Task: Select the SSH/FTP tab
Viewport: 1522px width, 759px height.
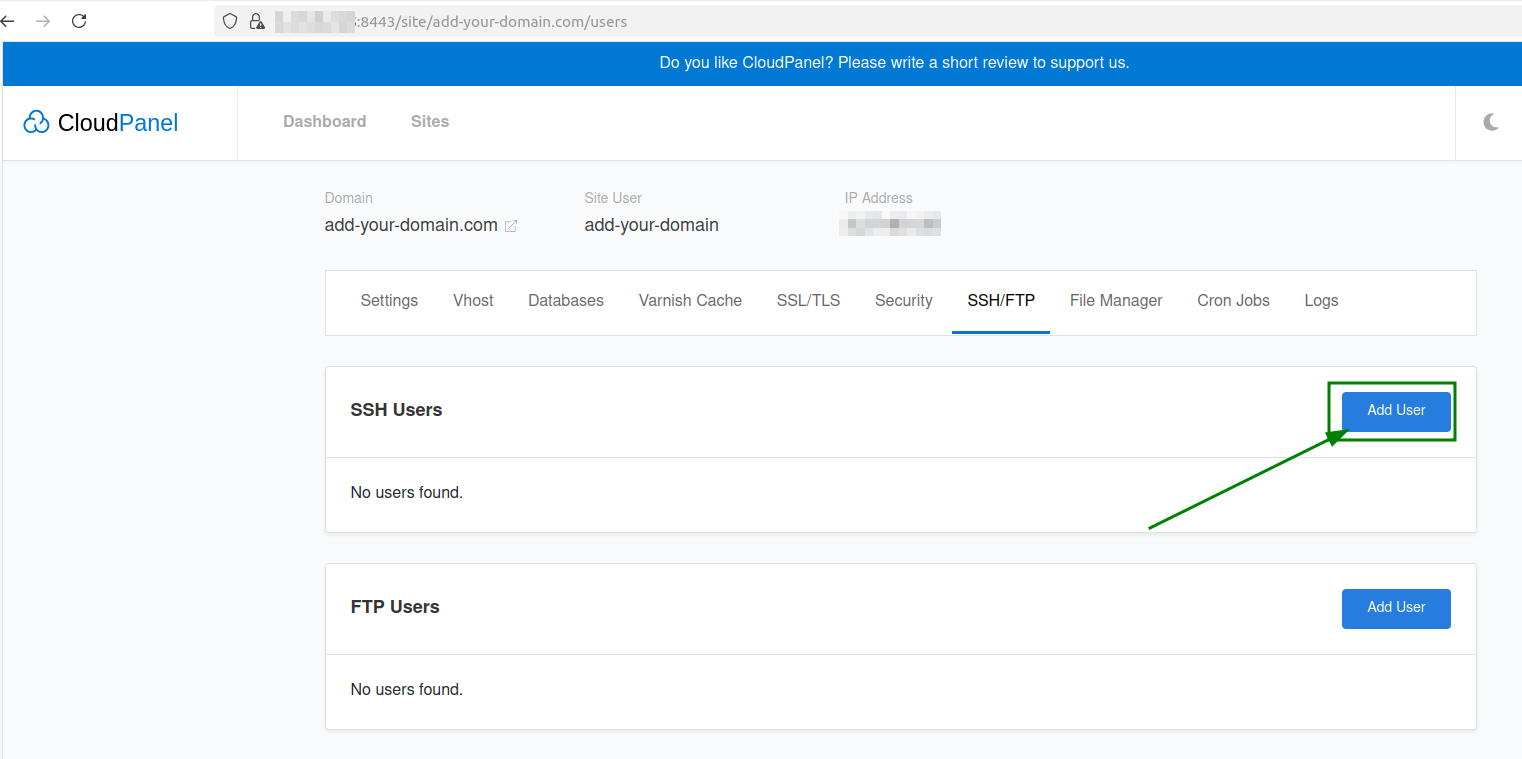Action: point(1001,301)
